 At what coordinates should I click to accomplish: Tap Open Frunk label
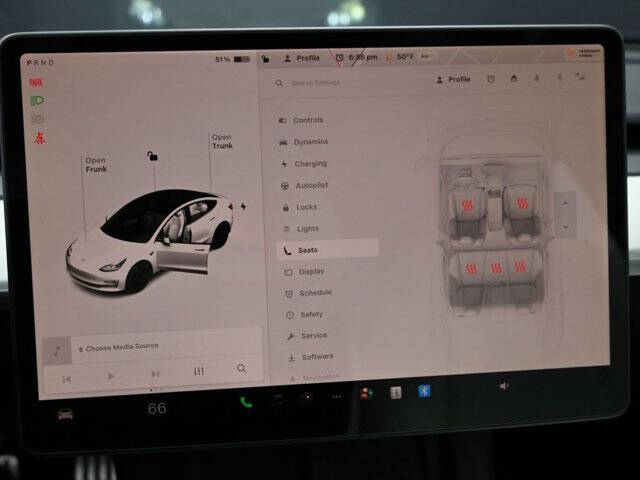tap(96, 164)
